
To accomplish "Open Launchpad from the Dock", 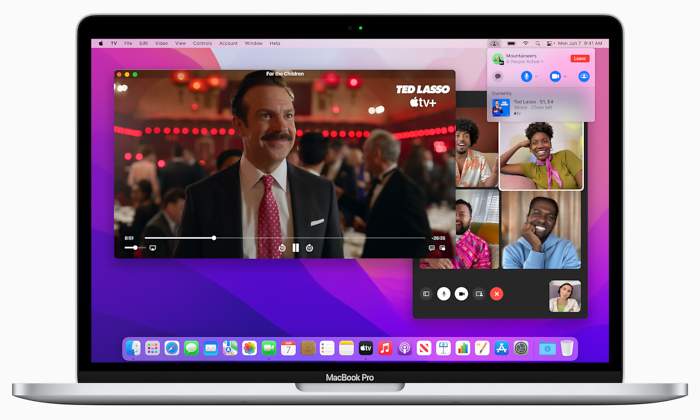I will [152, 348].
